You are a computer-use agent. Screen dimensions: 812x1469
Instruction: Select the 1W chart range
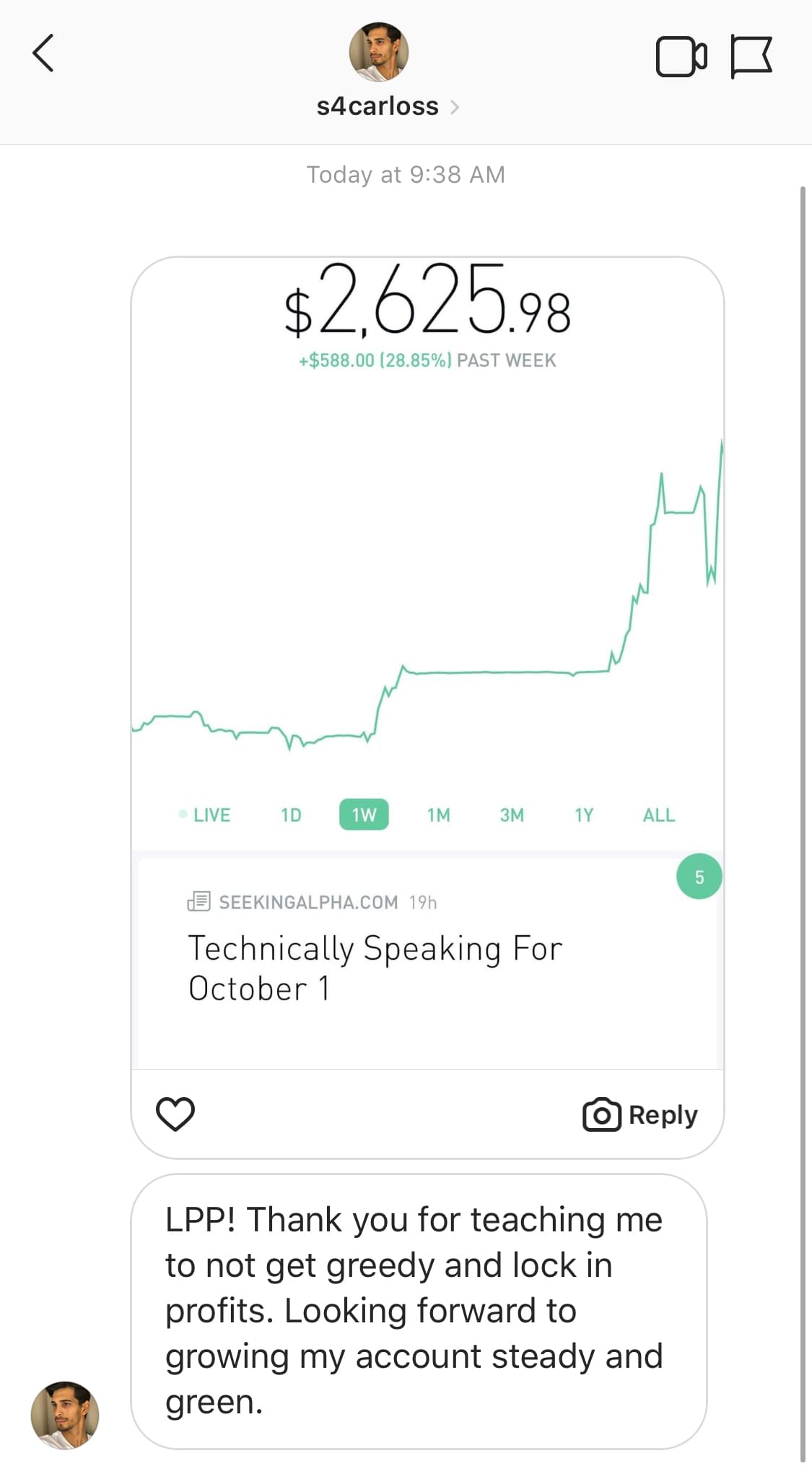(364, 815)
